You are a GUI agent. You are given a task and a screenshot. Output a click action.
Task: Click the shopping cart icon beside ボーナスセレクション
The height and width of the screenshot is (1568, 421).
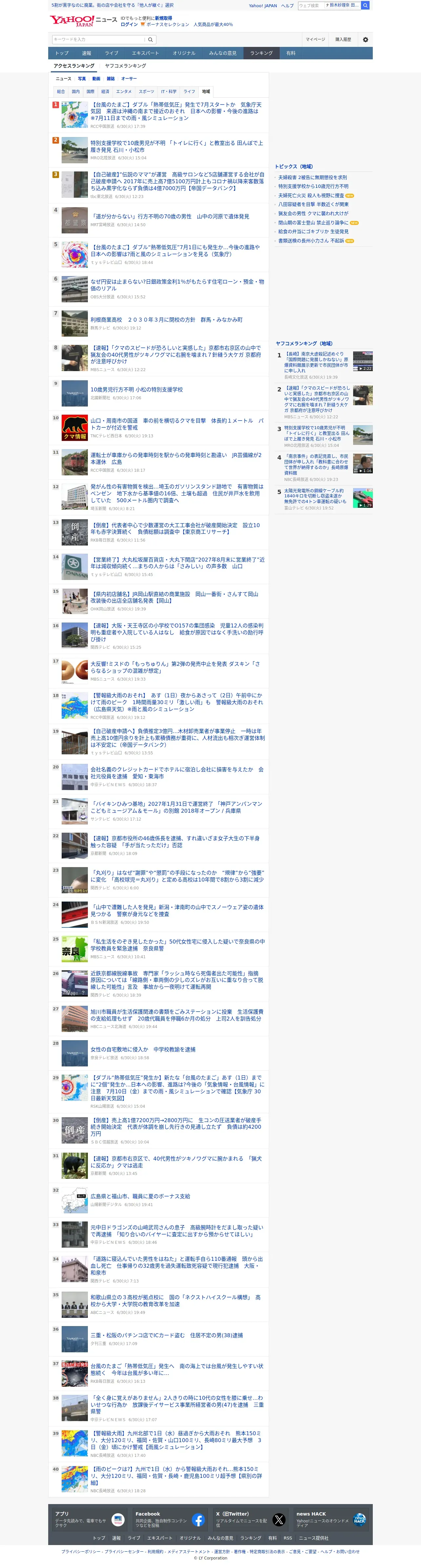(x=142, y=25)
